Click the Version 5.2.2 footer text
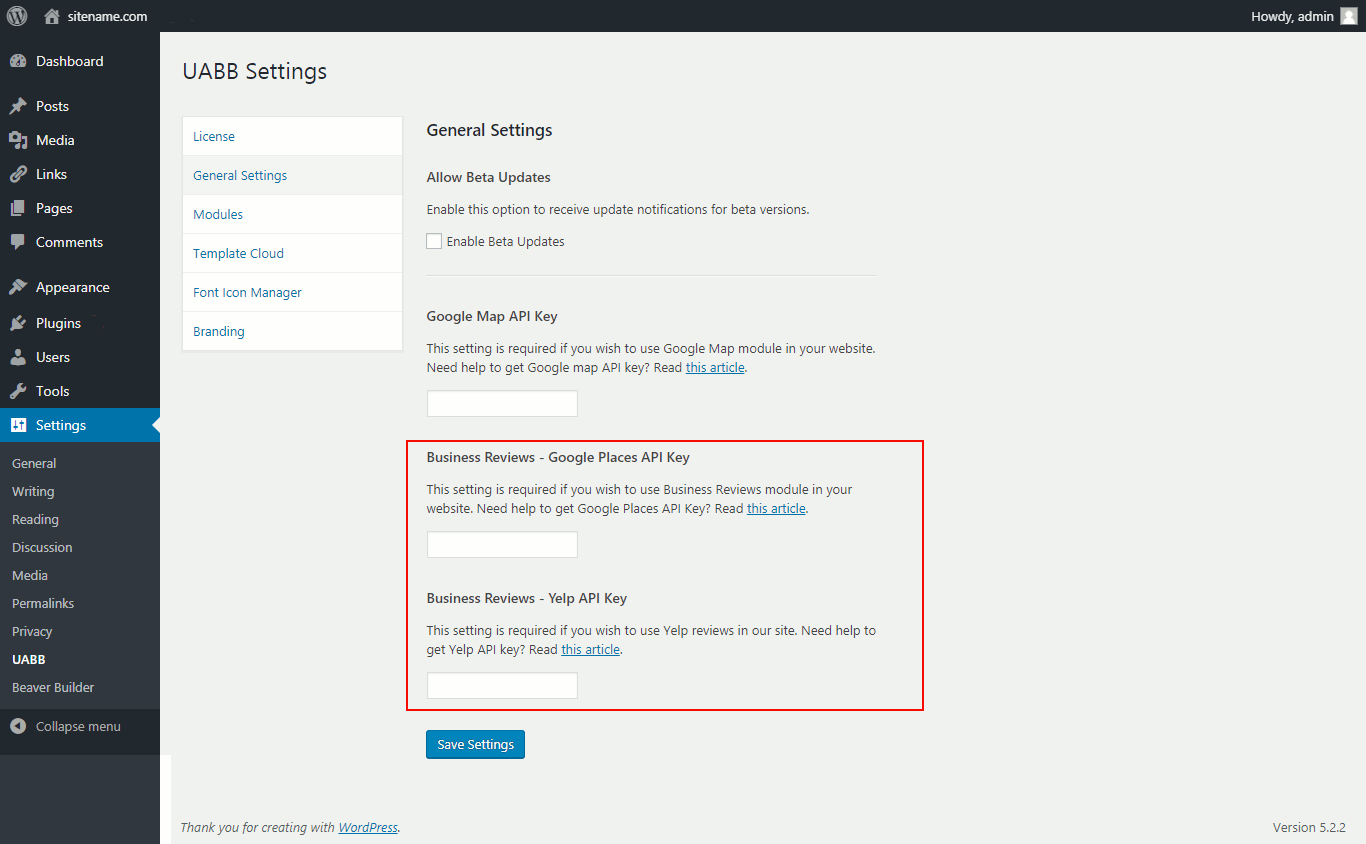 (x=1309, y=827)
